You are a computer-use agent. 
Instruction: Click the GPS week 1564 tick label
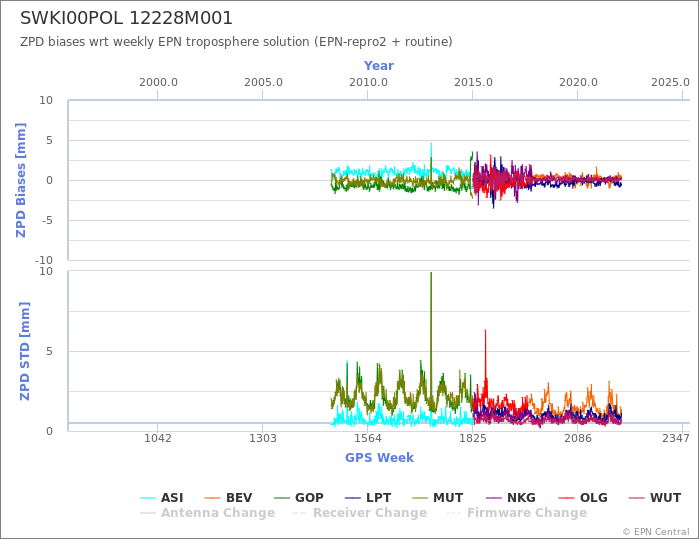tap(368, 438)
